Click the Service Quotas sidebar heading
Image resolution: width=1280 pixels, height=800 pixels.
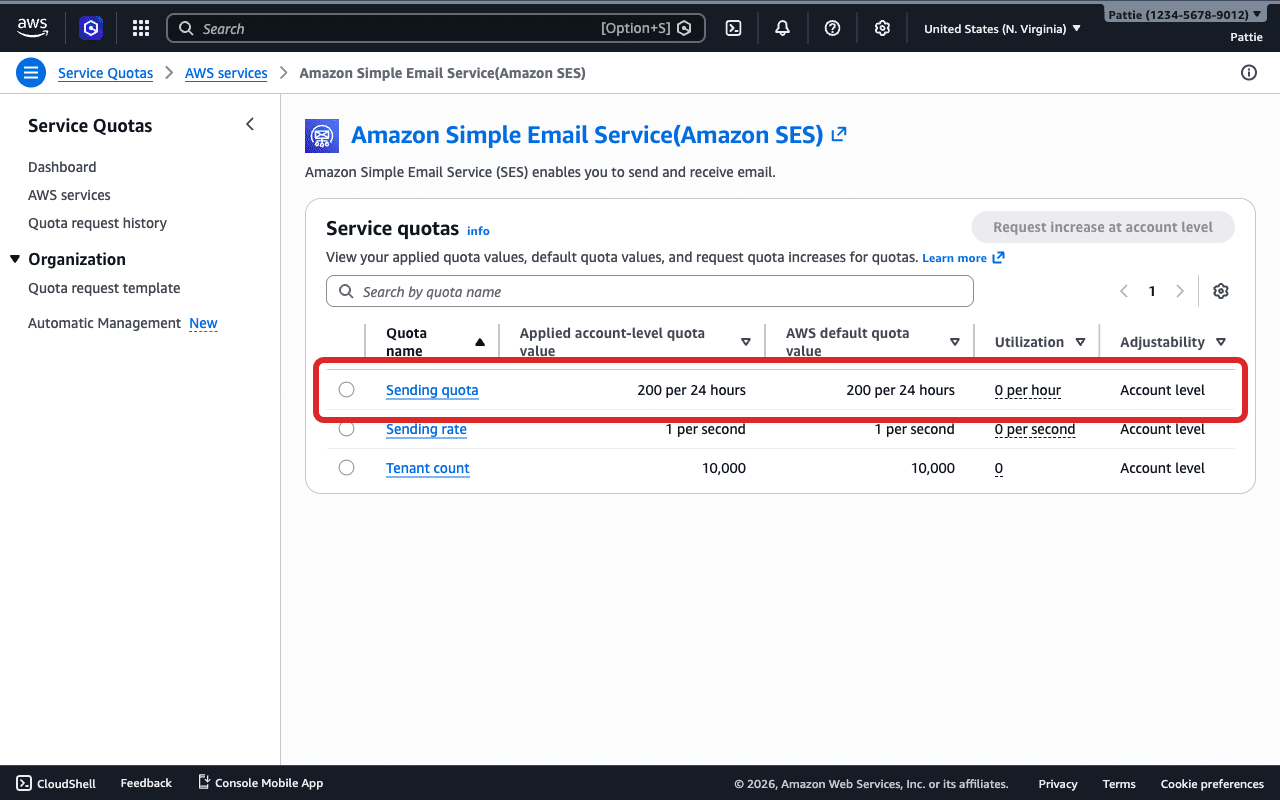[90, 125]
